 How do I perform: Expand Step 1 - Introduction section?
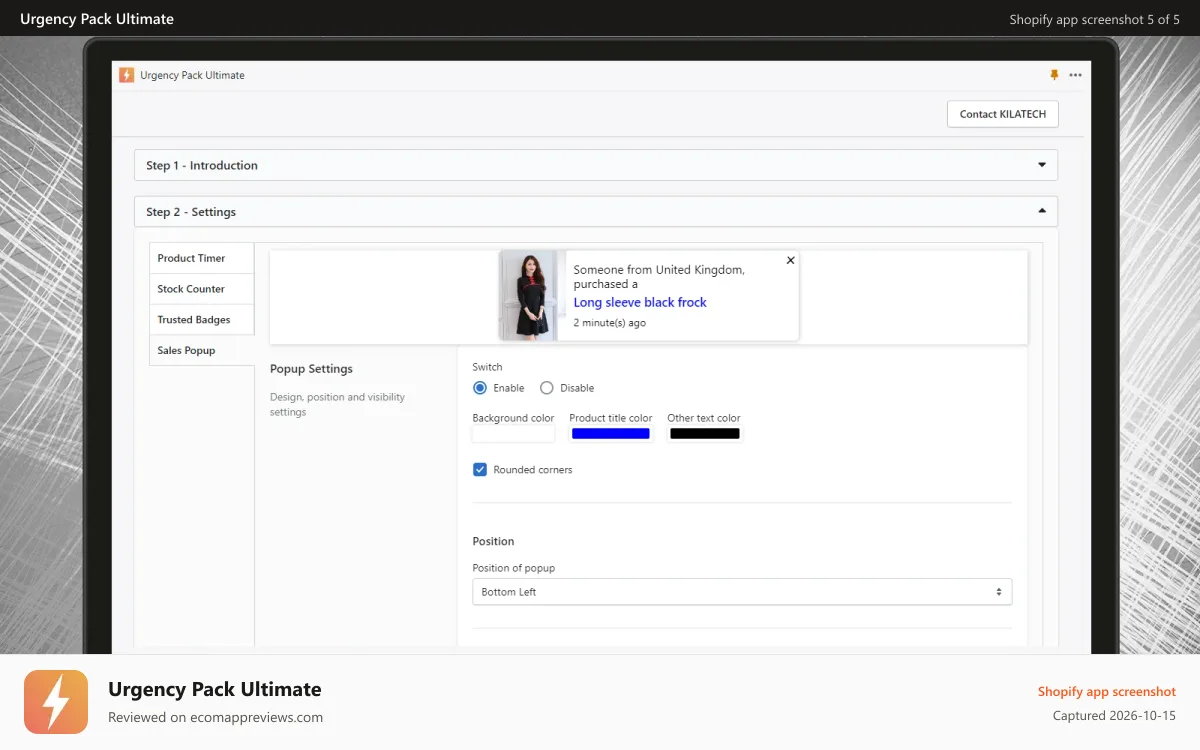[596, 165]
